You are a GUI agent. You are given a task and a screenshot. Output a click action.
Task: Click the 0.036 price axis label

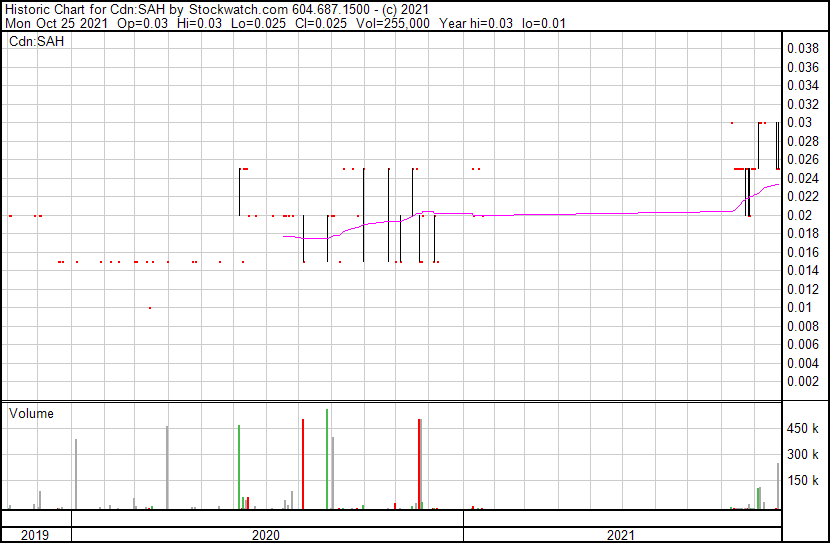[x=802, y=67]
